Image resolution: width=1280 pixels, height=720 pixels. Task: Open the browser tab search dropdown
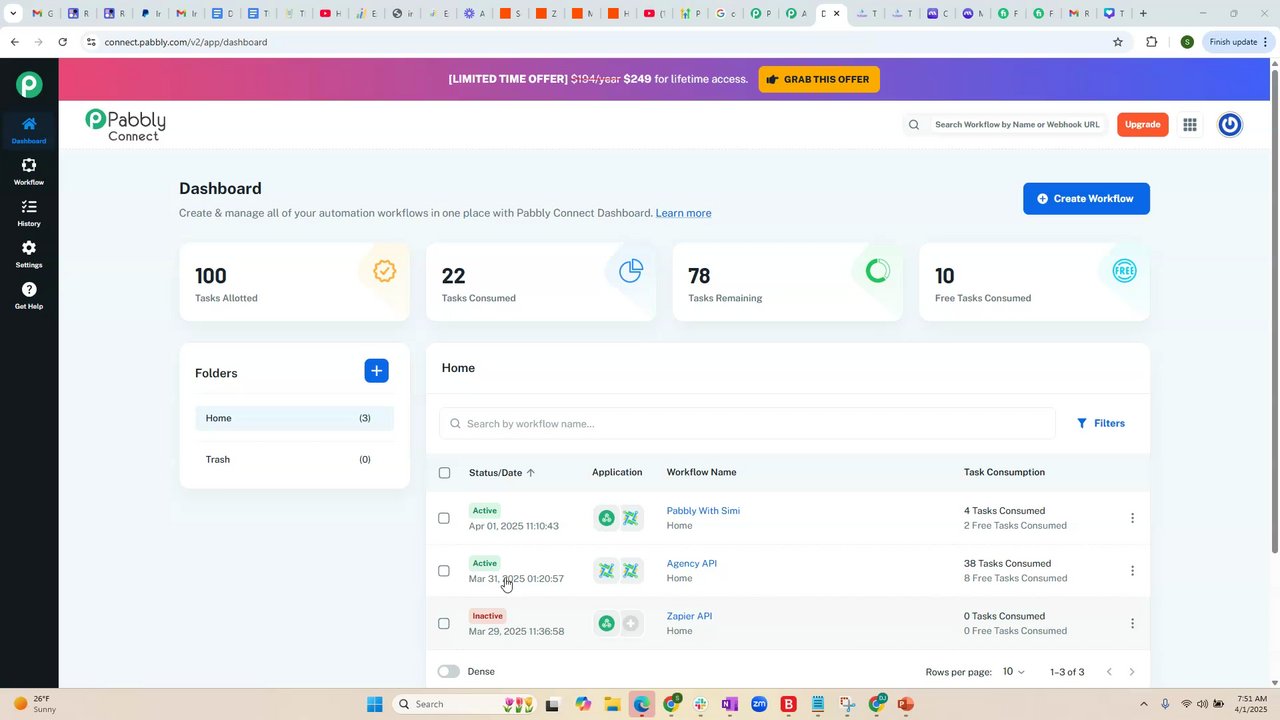point(13,14)
